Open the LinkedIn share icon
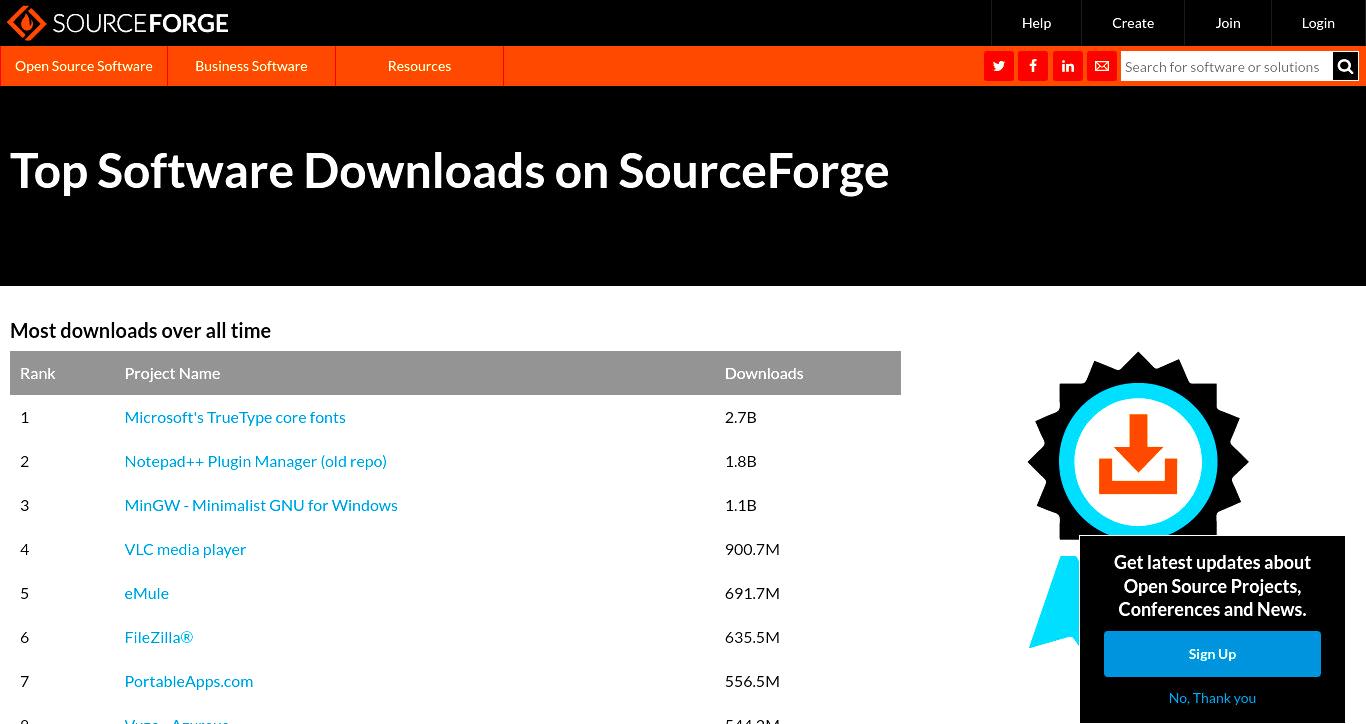The height and width of the screenshot is (724, 1366). [x=1068, y=66]
